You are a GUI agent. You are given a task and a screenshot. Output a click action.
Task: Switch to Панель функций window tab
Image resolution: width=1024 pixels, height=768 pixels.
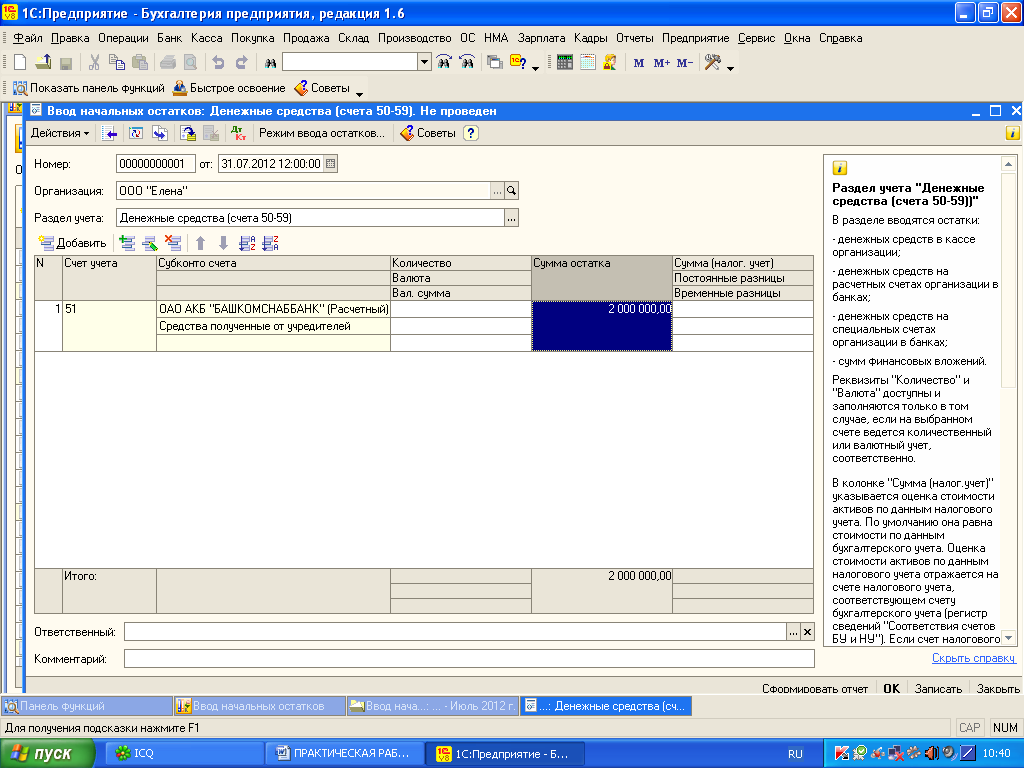(x=87, y=706)
